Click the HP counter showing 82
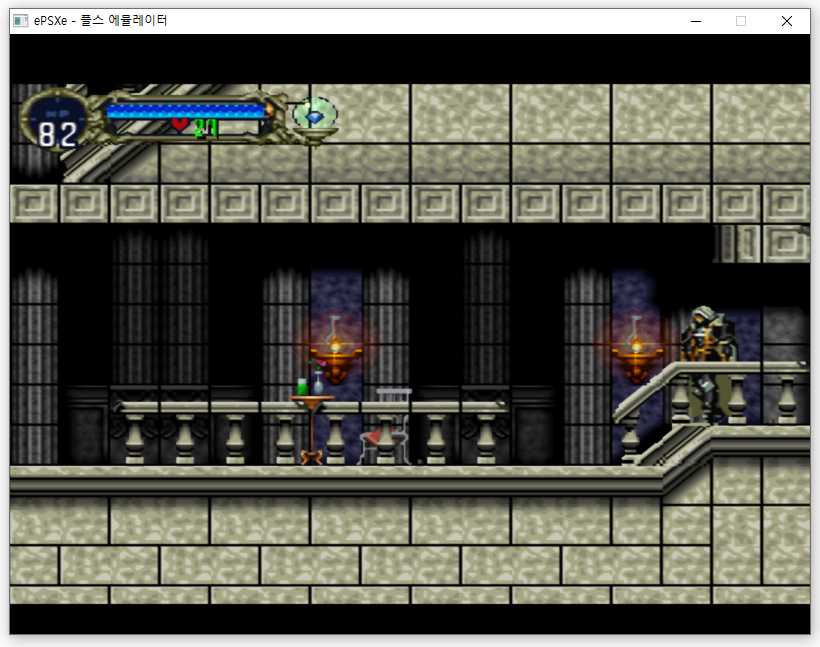This screenshot has width=820, height=647. tap(58, 135)
